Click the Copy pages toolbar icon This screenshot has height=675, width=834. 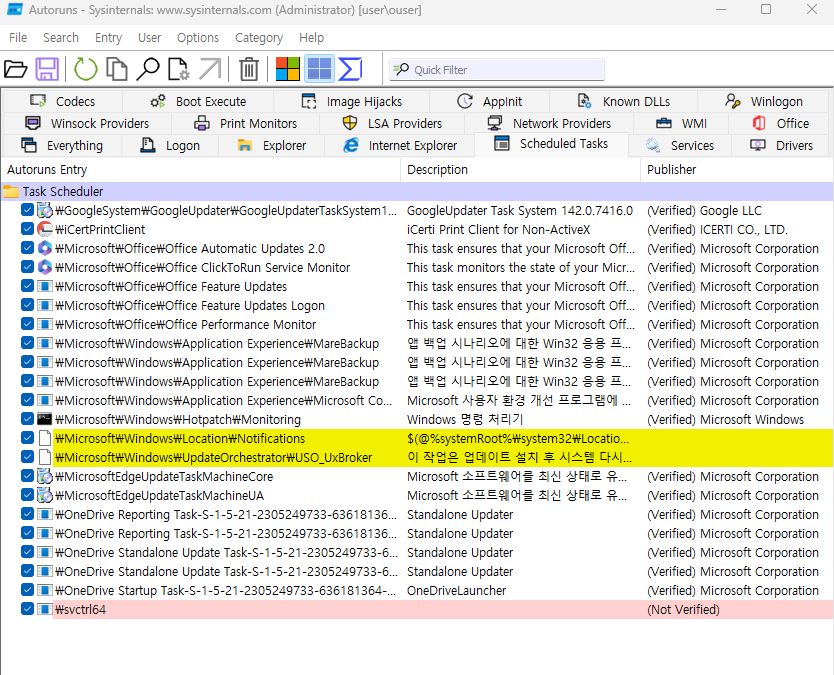coord(116,69)
